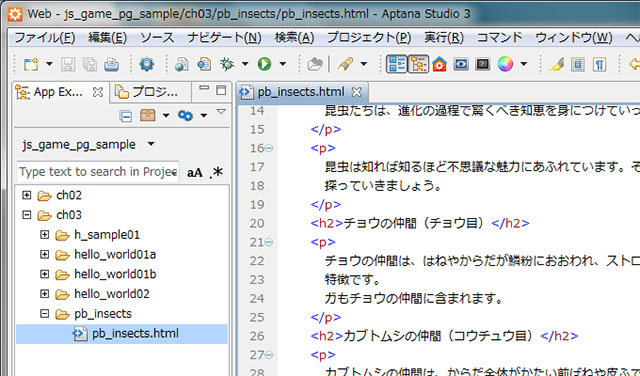This screenshot has width=640, height=376.
Task: Open the deploy icon dropdown arrow
Action: pyautogui.click(x=166, y=116)
